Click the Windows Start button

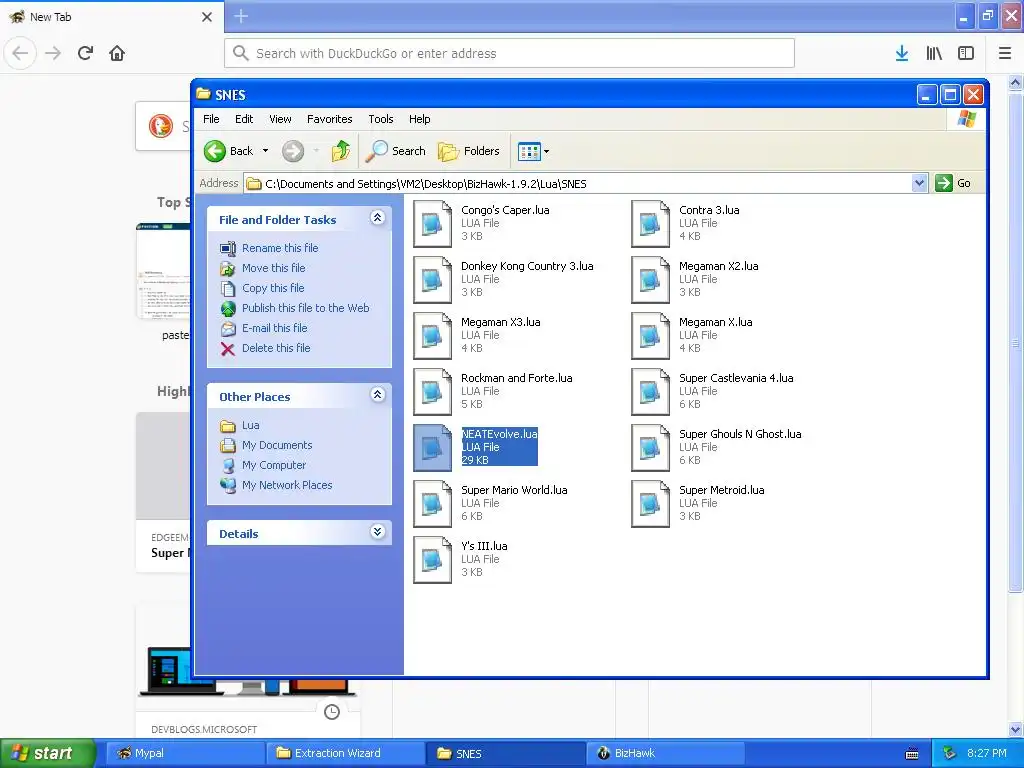(x=48, y=753)
